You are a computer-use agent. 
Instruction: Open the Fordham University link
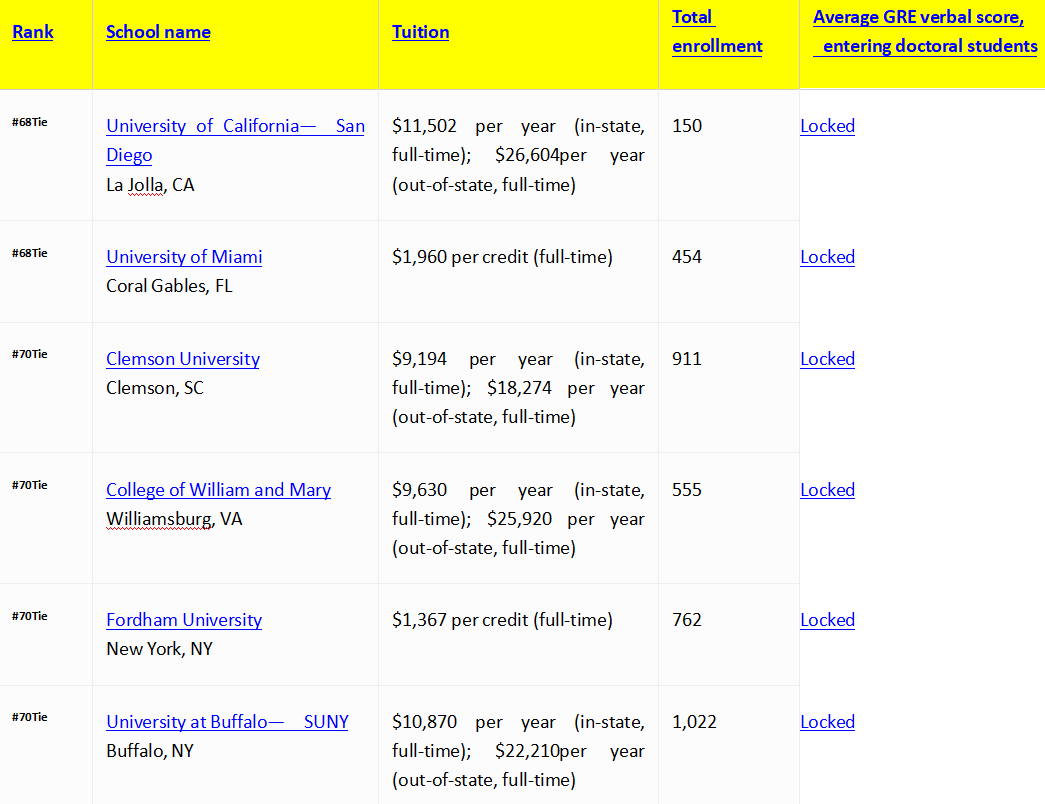click(x=184, y=620)
